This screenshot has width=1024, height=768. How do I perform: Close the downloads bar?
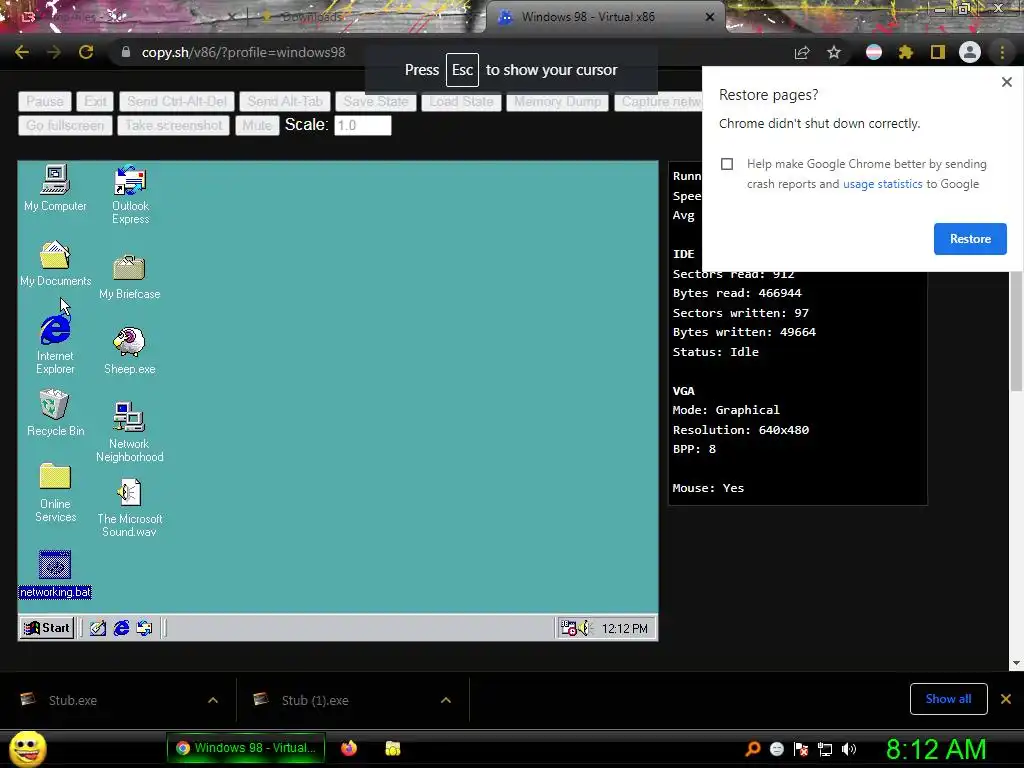(1006, 699)
